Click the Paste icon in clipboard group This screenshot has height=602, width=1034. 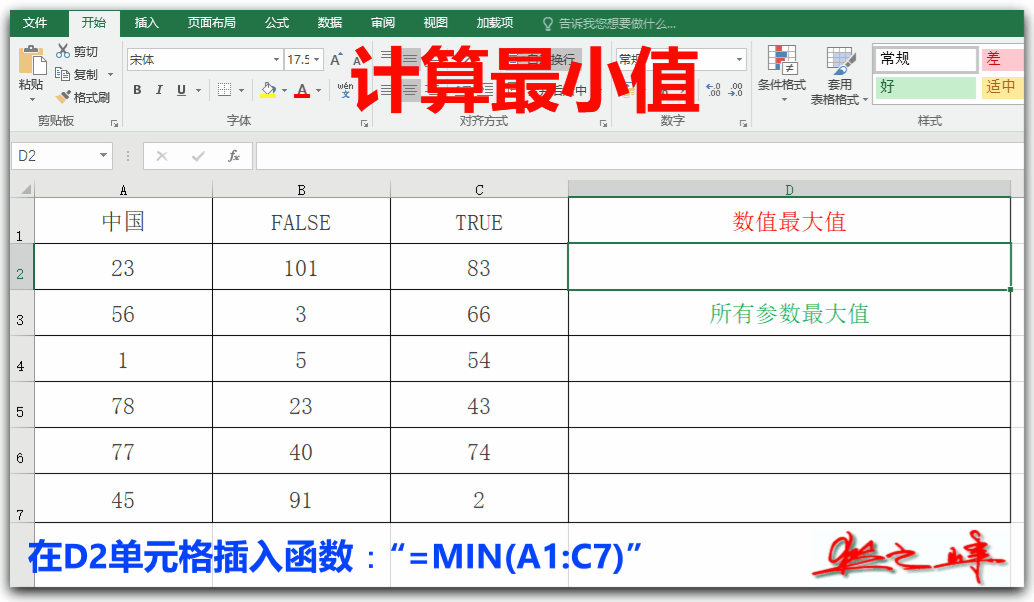(31, 61)
